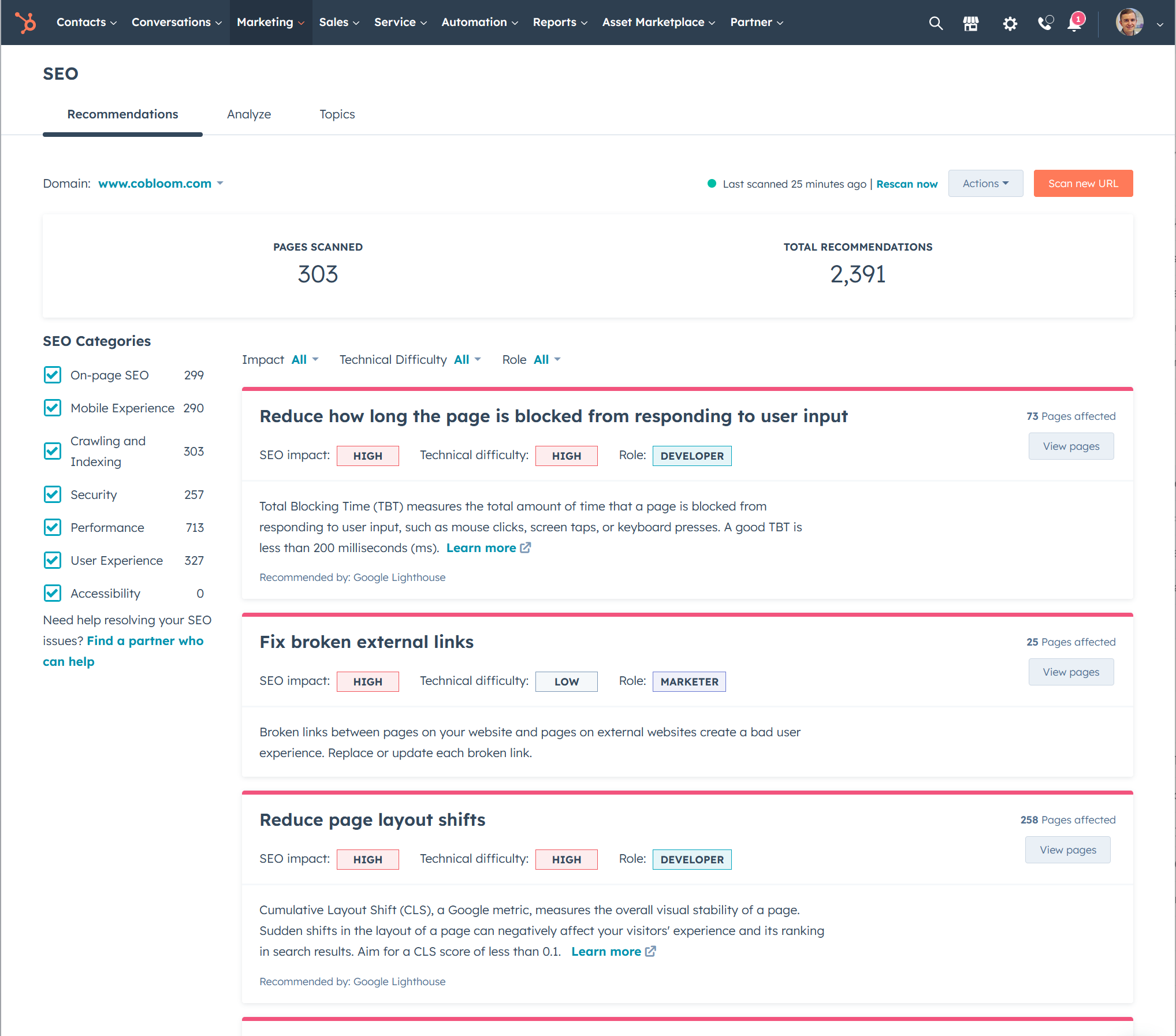1176x1036 pixels.
Task: Open the Actions dropdown button
Action: (985, 183)
